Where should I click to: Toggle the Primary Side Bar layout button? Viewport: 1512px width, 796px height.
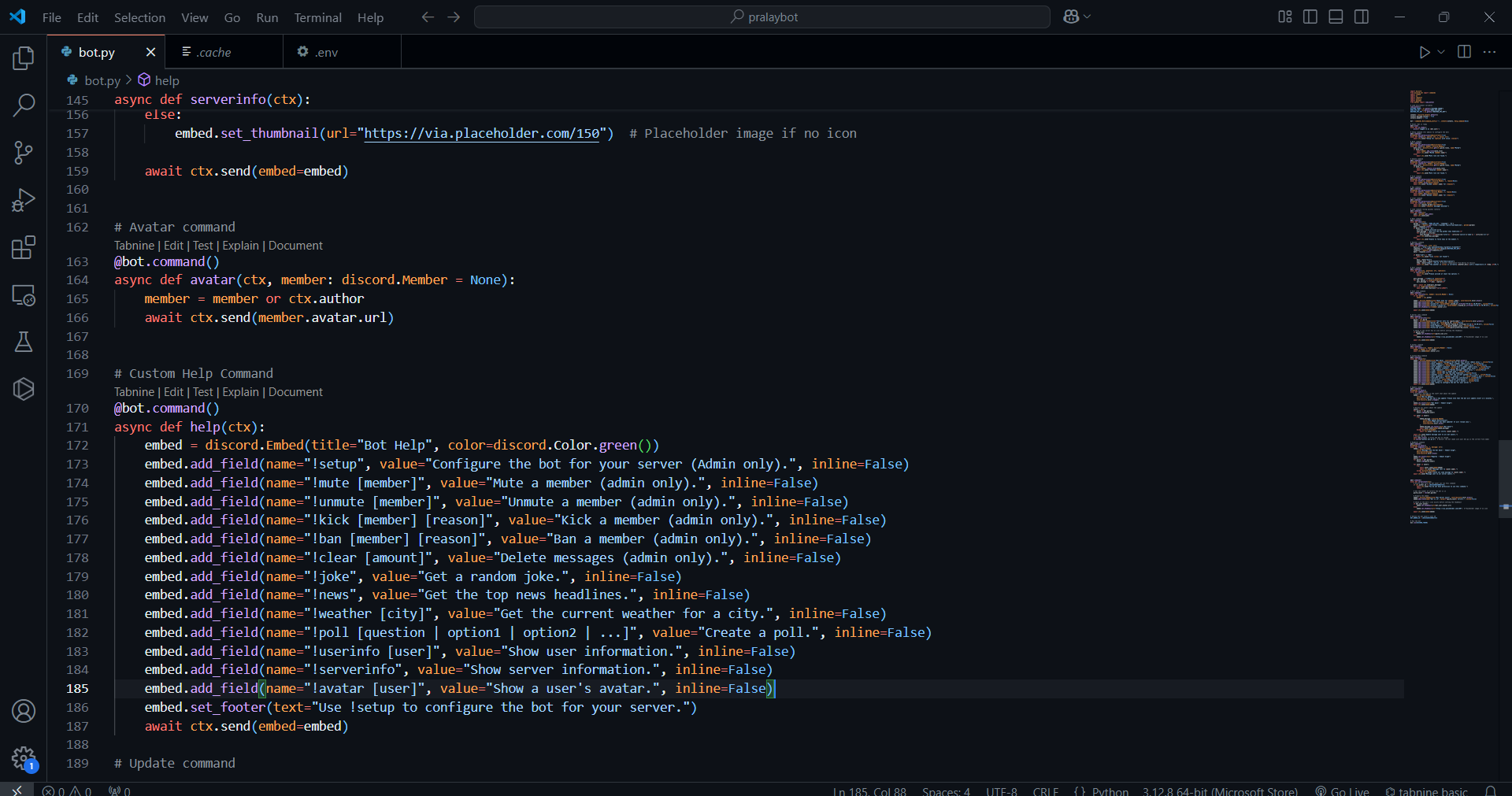(x=1310, y=17)
